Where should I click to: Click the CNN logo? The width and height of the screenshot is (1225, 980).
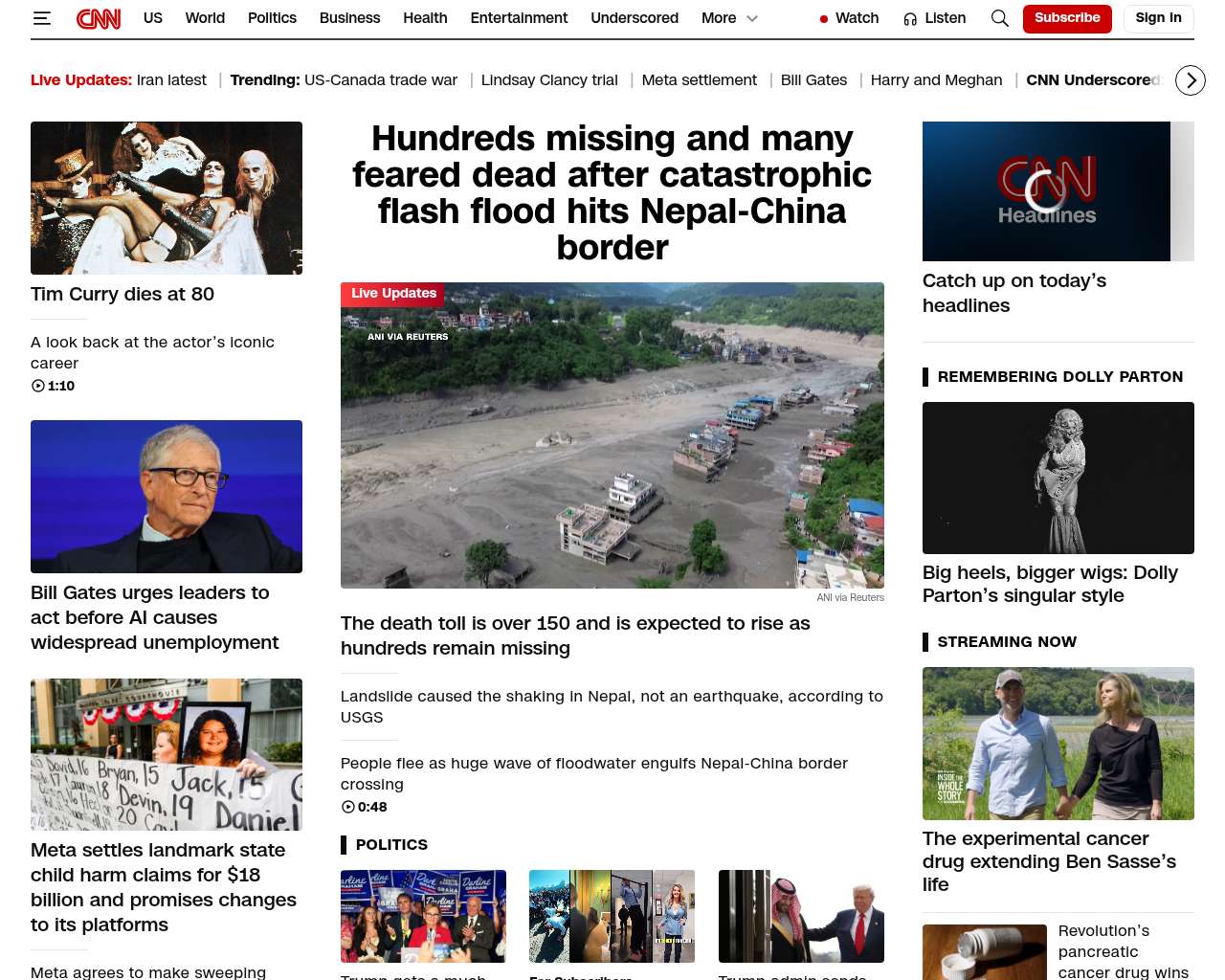(x=99, y=18)
